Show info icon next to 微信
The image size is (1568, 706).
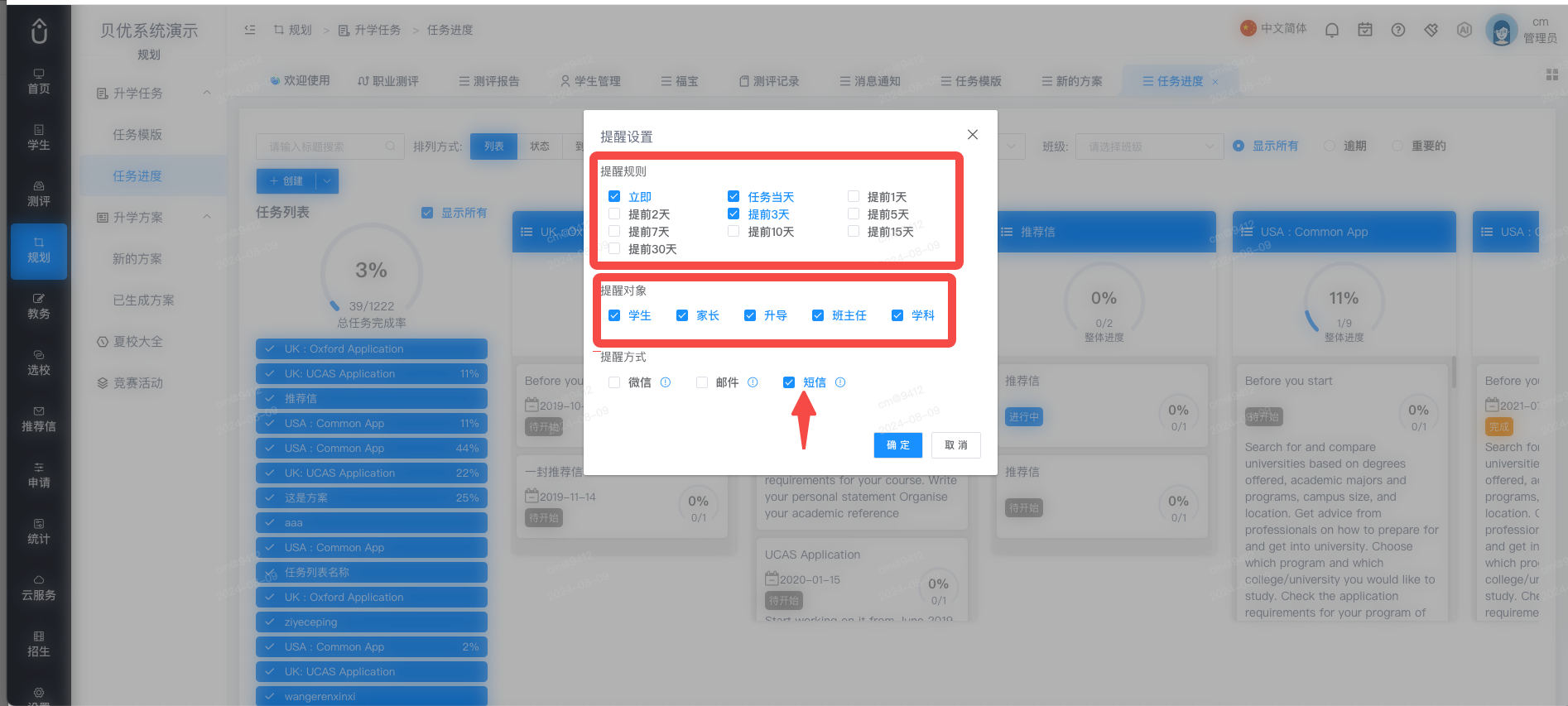(666, 382)
